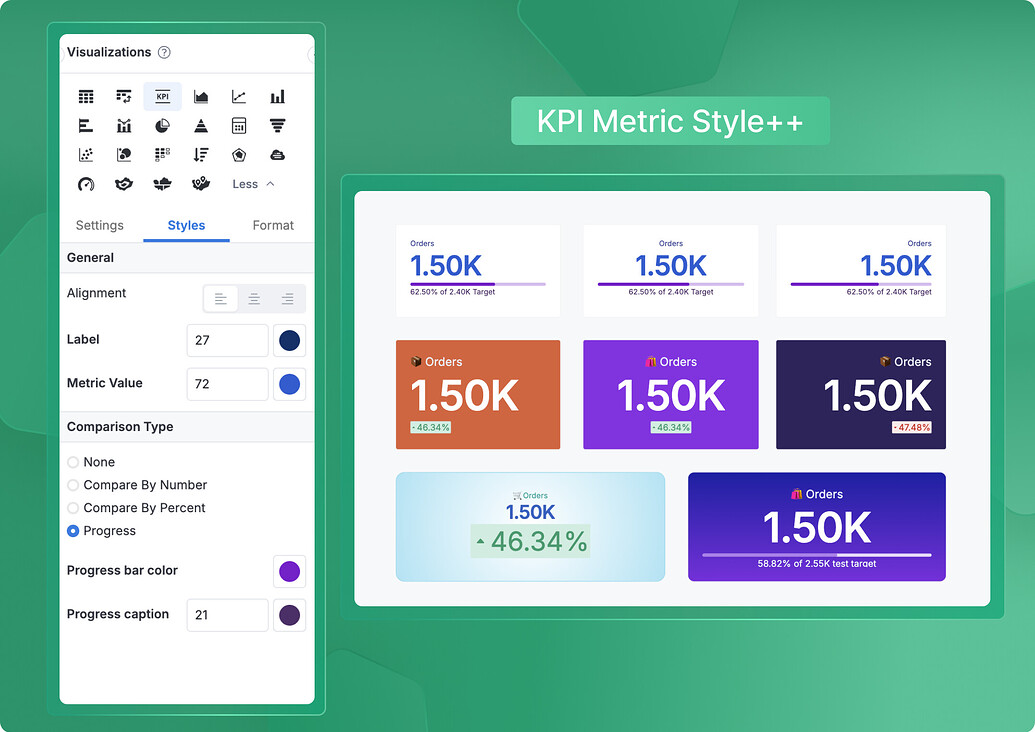The image size is (1035, 732).
Task: Choose the pie chart visualization
Action: coord(162,125)
